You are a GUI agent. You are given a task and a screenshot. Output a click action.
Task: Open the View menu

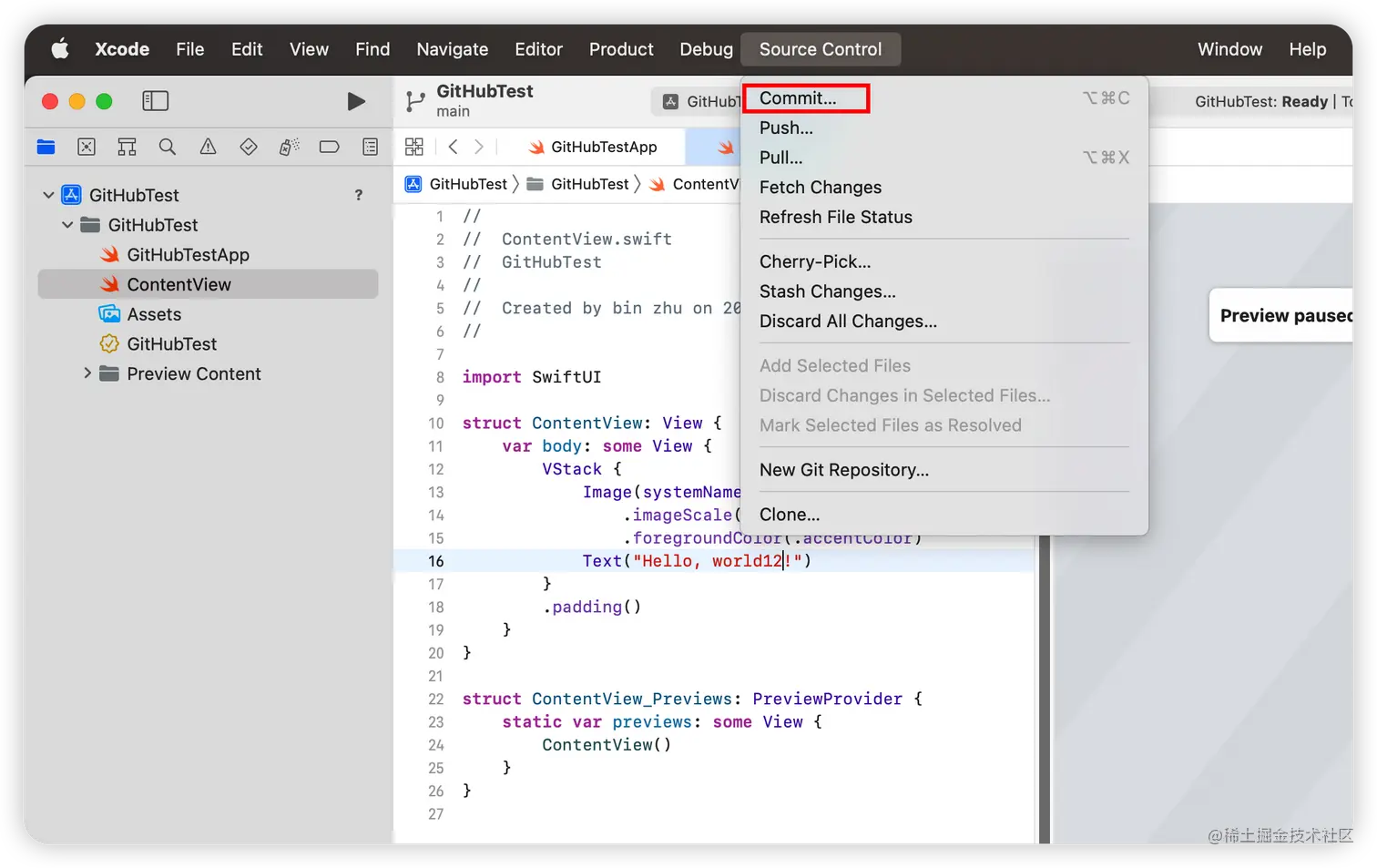coord(309,49)
